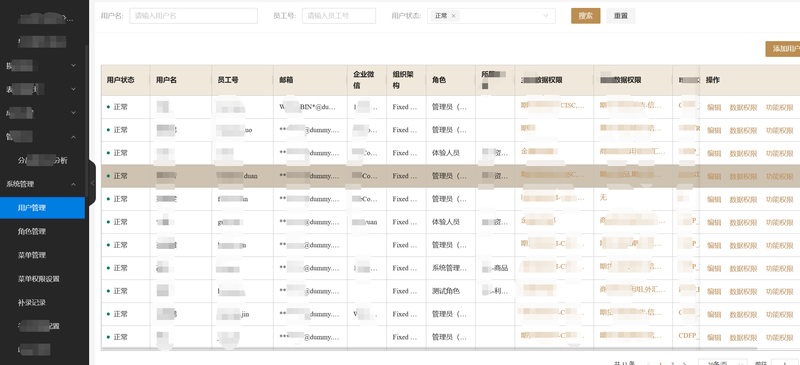Select the 测试角色 role cell

(451, 291)
